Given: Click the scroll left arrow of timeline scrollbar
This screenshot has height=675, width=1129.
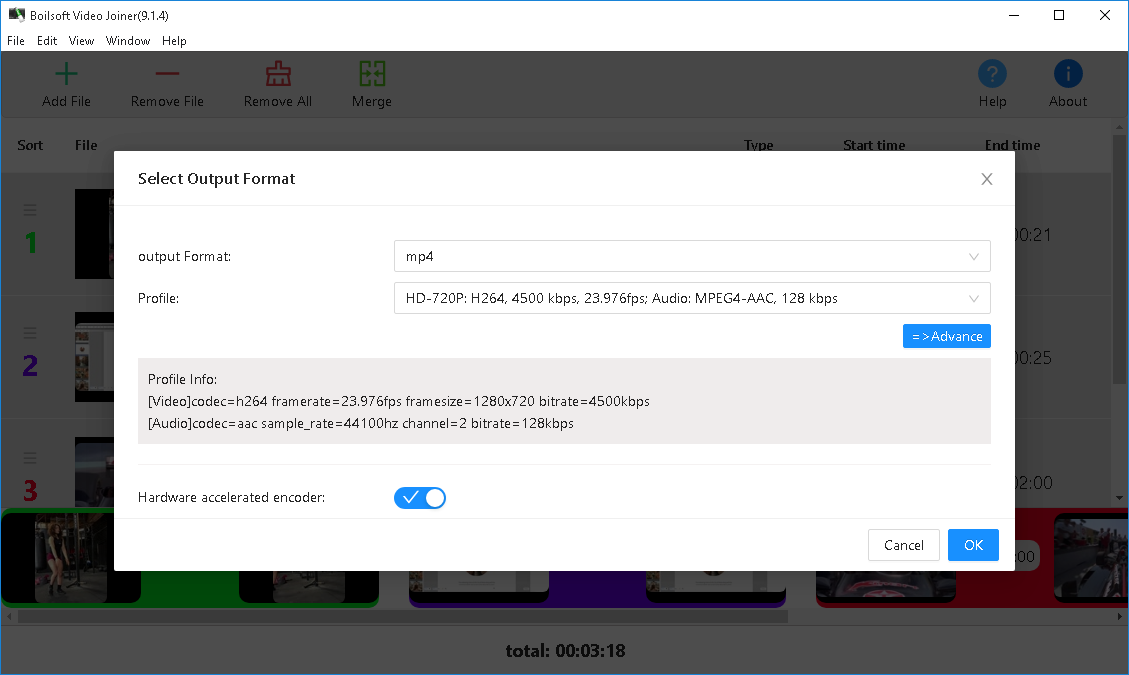Looking at the screenshot, I should 9,617.
